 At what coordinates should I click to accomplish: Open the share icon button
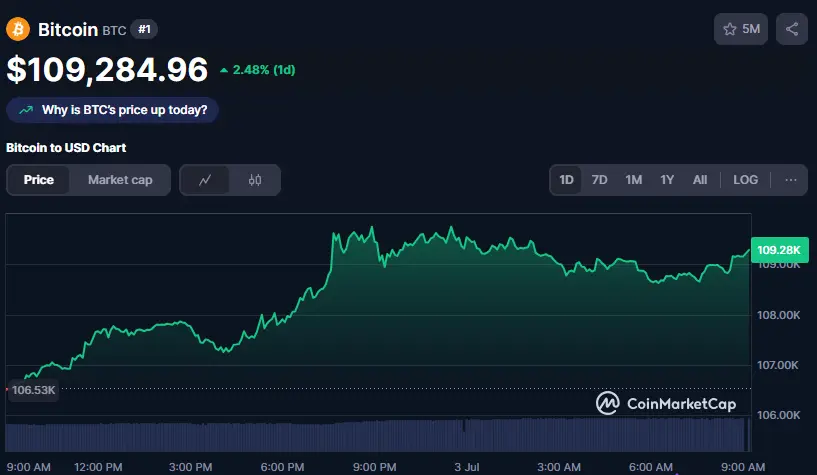click(x=791, y=29)
